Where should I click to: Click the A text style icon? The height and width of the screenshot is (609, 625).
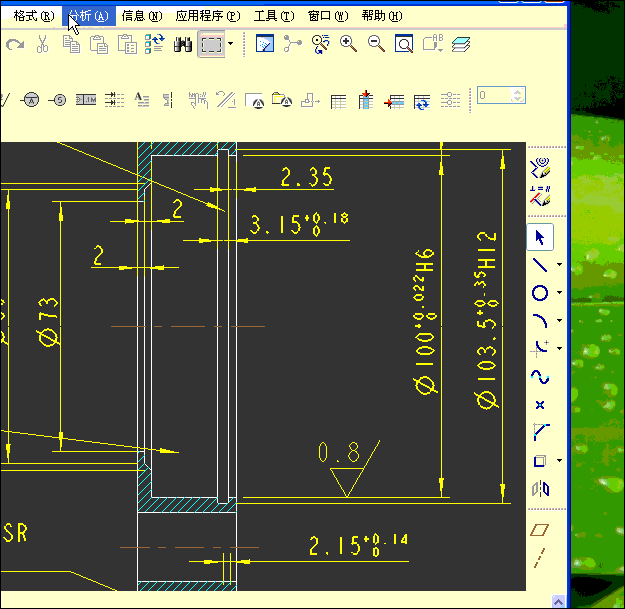coord(142,100)
